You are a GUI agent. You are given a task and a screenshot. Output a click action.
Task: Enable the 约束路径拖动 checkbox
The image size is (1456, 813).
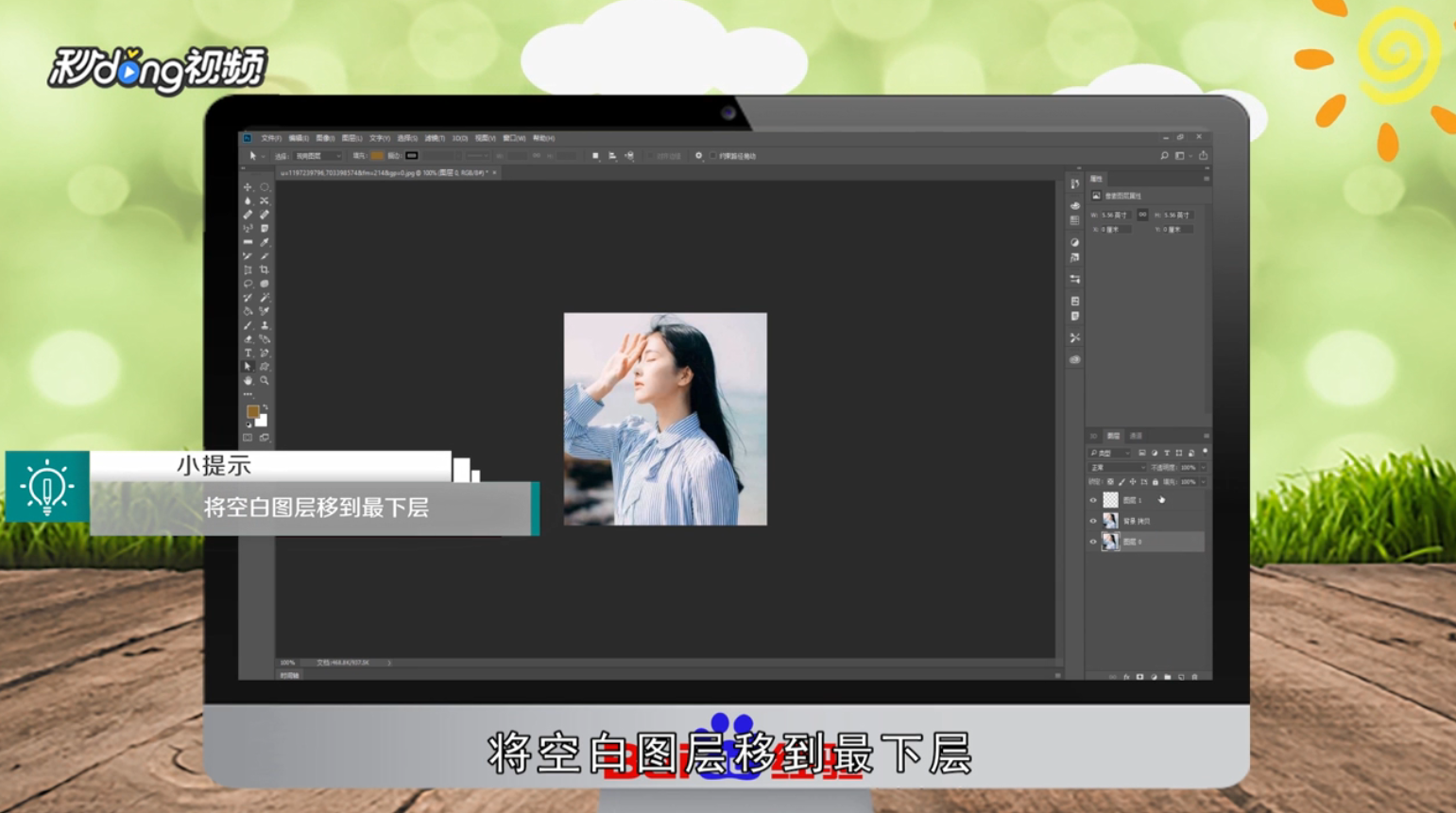[712, 156]
